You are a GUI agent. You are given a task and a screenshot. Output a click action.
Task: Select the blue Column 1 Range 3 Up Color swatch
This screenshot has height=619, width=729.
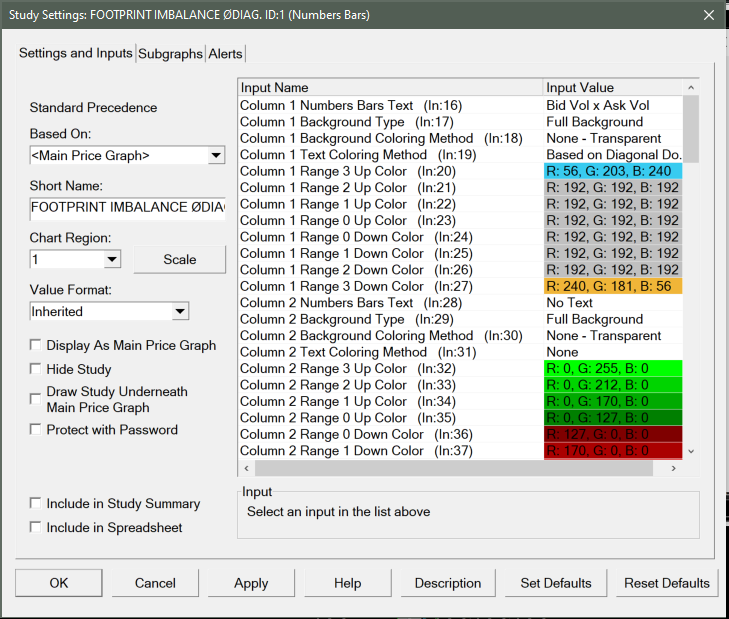(613, 171)
